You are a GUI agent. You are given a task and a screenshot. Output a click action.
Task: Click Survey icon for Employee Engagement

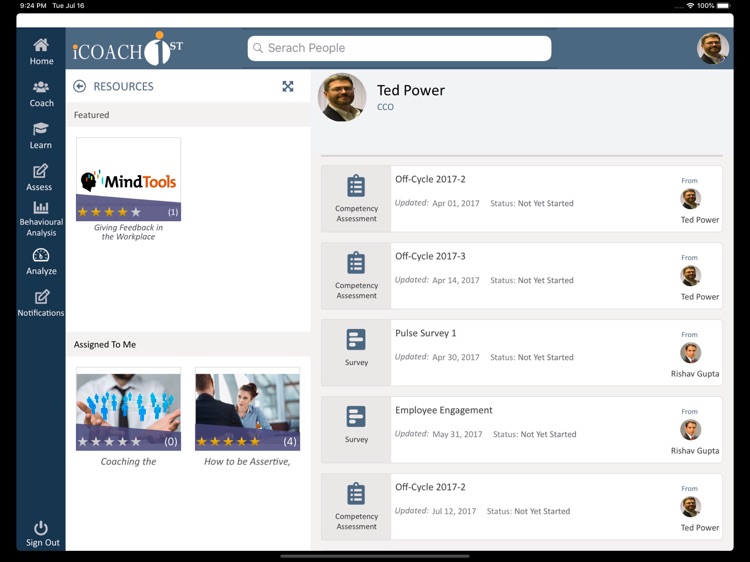[356, 417]
